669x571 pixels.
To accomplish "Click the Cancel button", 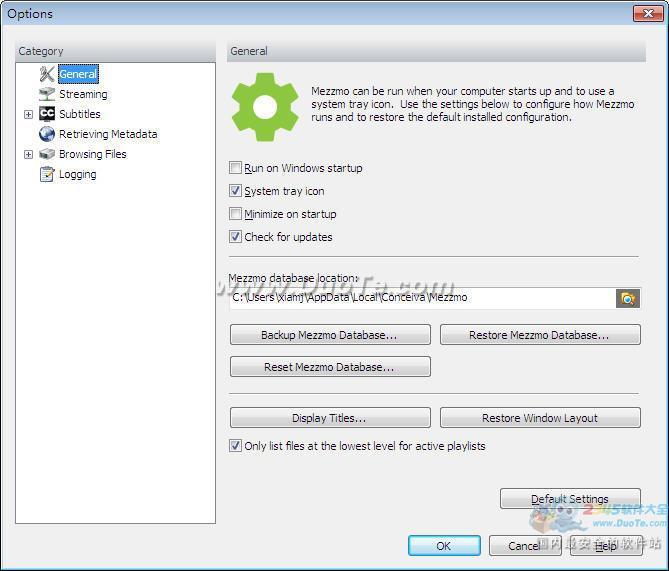I will pyautogui.click(x=525, y=545).
